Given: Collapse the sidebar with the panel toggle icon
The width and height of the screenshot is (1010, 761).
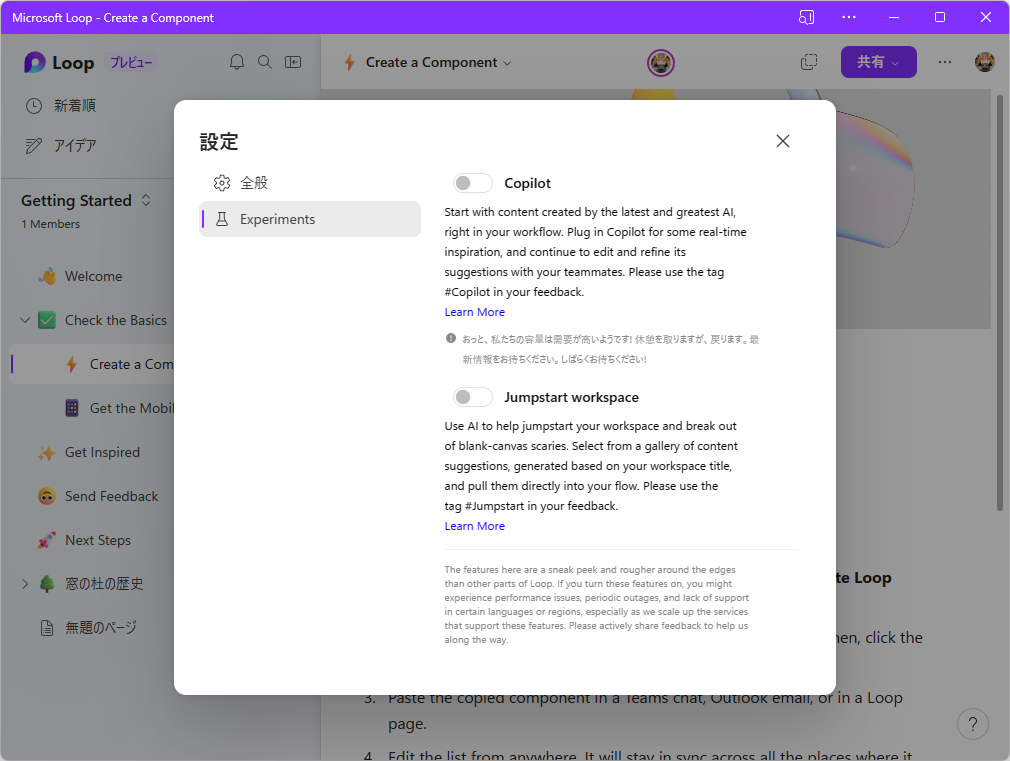Looking at the screenshot, I should (292, 61).
